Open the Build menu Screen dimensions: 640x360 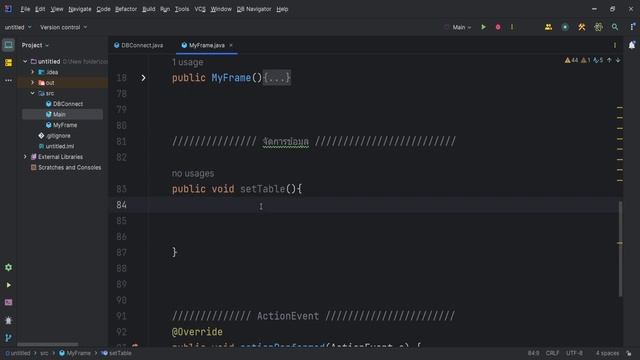(x=149, y=9)
